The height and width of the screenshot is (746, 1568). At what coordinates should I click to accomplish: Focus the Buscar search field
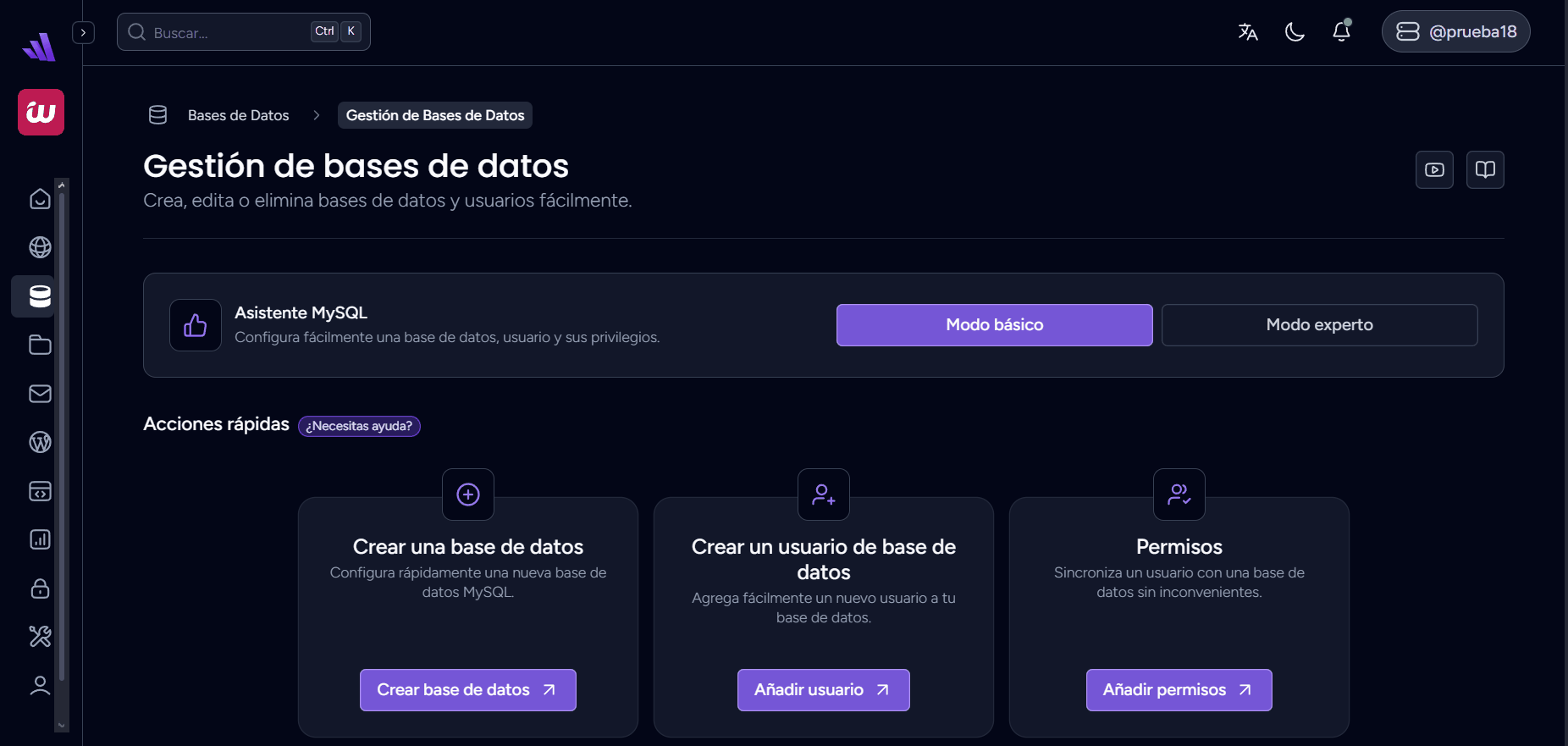pos(229,32)
